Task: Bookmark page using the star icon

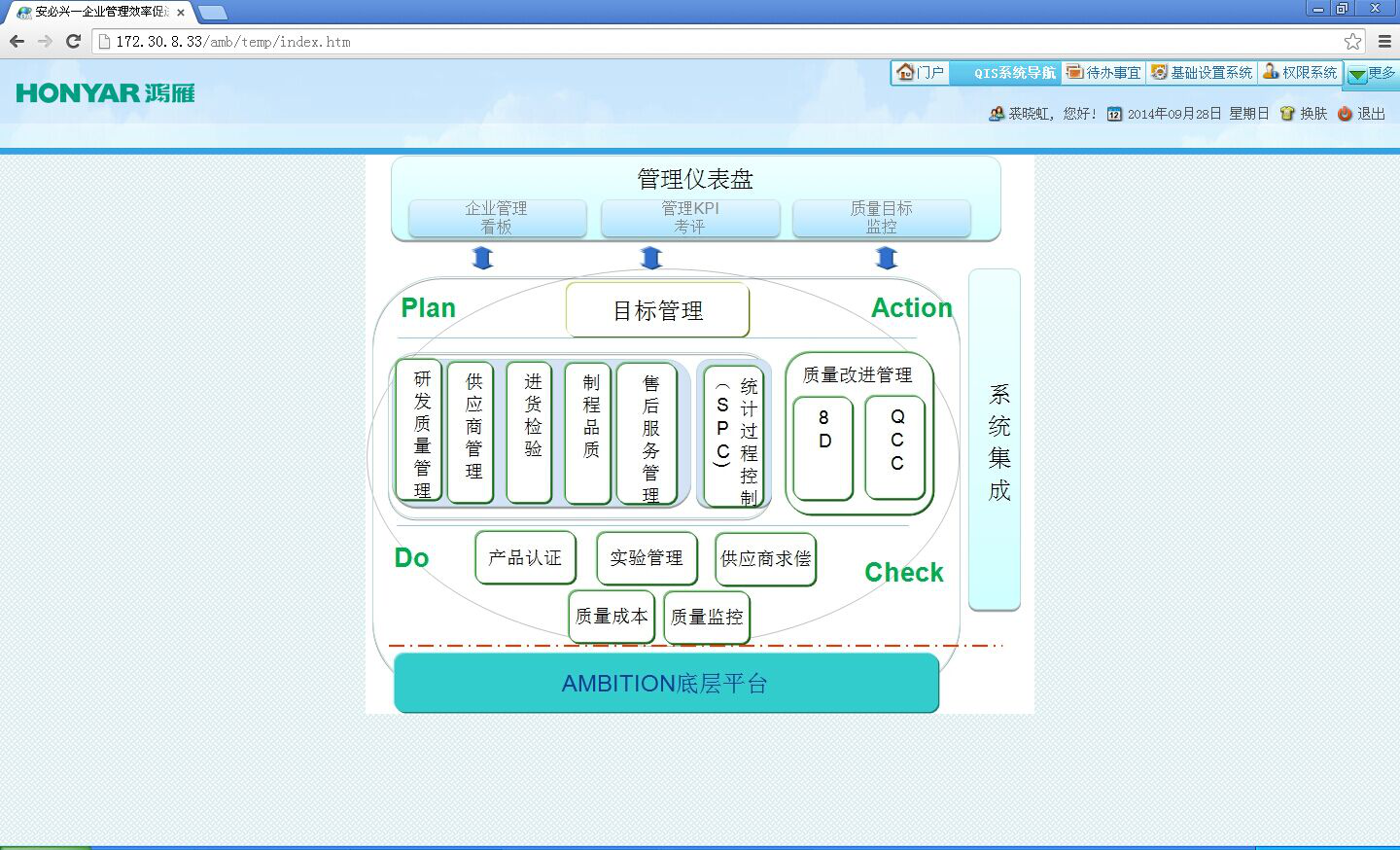Action: coord(1352,41)
